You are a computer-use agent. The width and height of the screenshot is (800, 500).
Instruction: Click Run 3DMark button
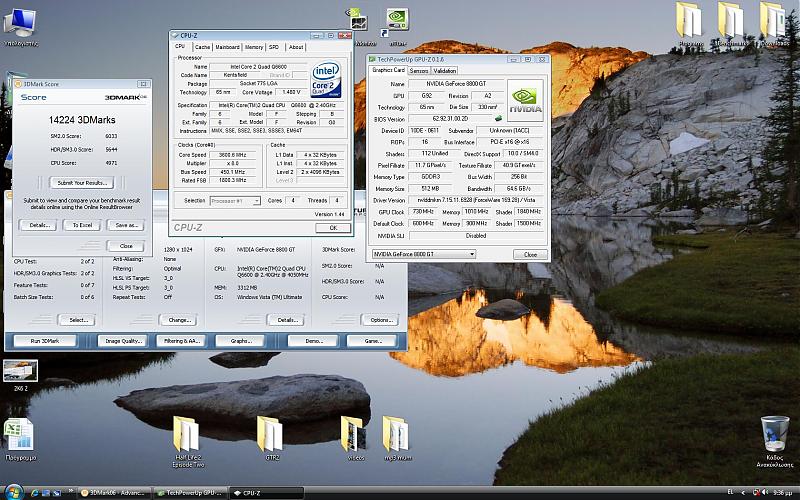[45, 341]
